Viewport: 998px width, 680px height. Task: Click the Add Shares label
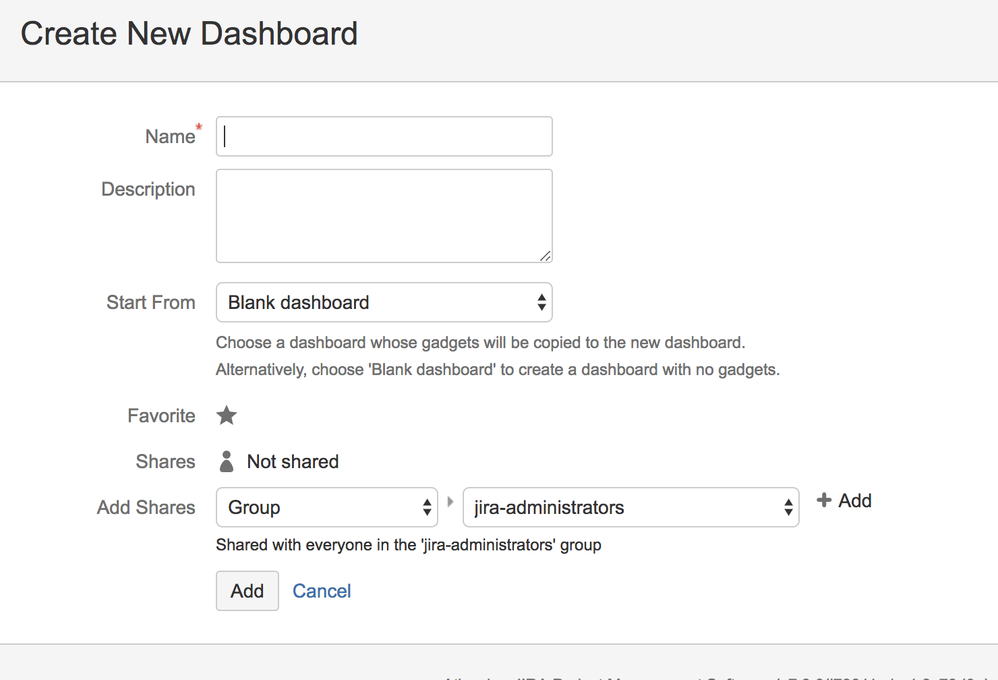pyautogui.click(x=146, y=507)
